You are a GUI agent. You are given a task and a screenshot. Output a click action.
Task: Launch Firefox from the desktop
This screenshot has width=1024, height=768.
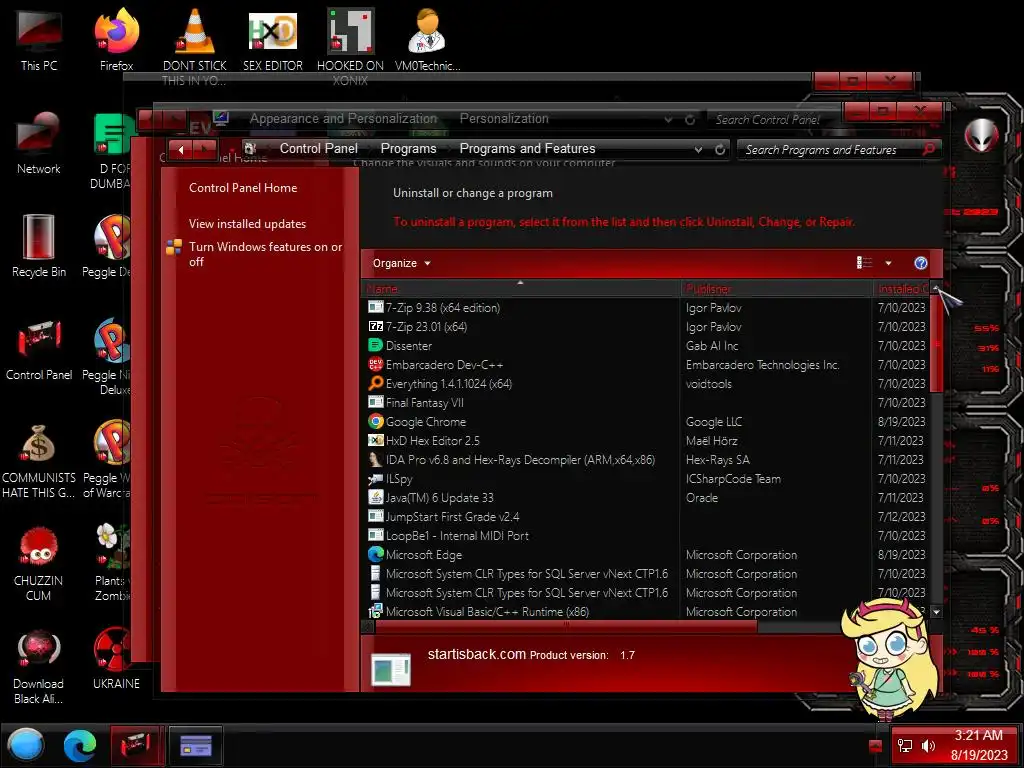pos(116,39)
